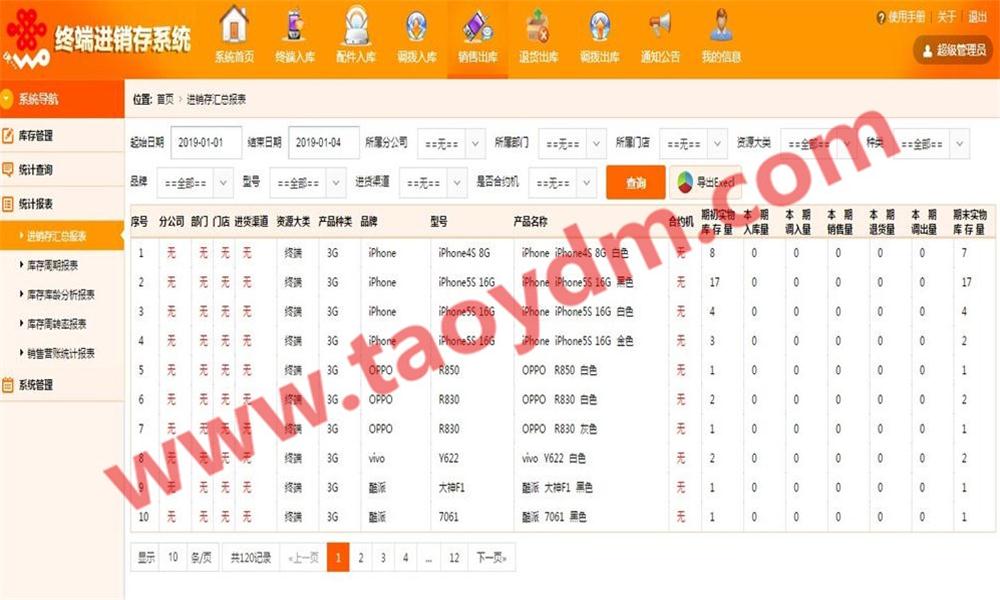Open the 所属分公司 dropdown
1000x600 pixels.
click(x=451, y=143)
